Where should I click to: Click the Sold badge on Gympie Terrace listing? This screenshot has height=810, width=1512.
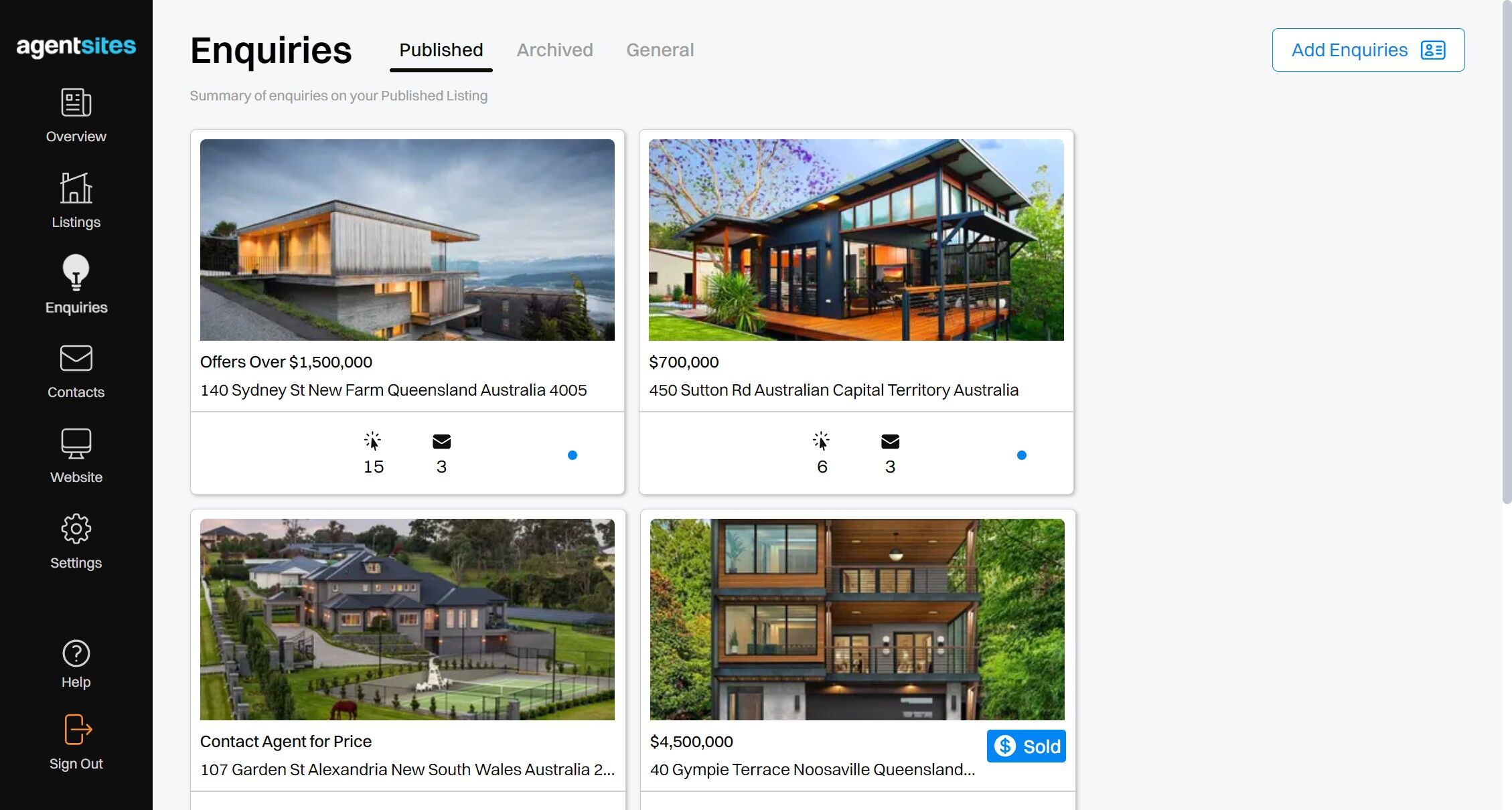coord(1026,746)
